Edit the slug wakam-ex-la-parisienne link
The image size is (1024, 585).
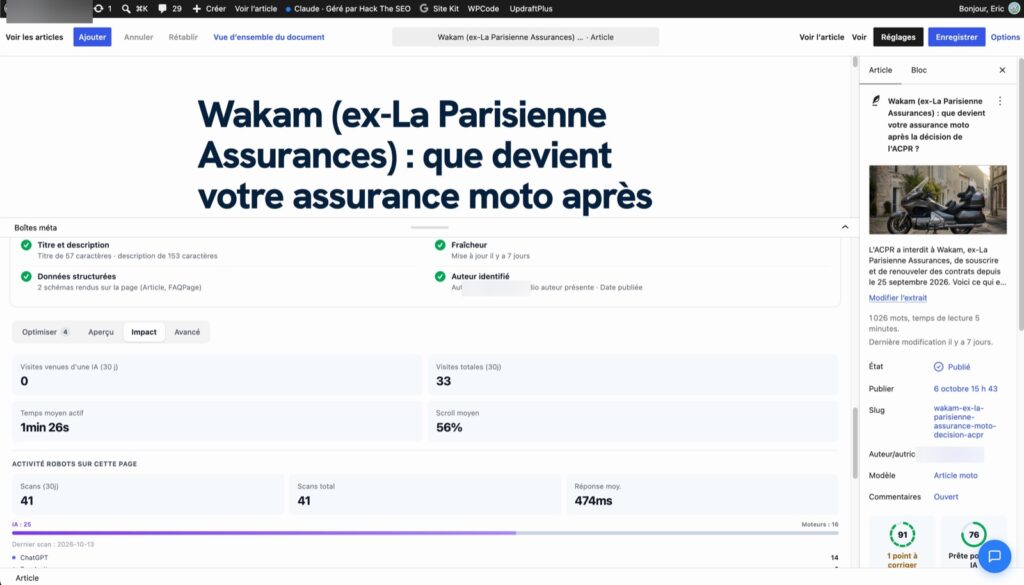point(965,421)
